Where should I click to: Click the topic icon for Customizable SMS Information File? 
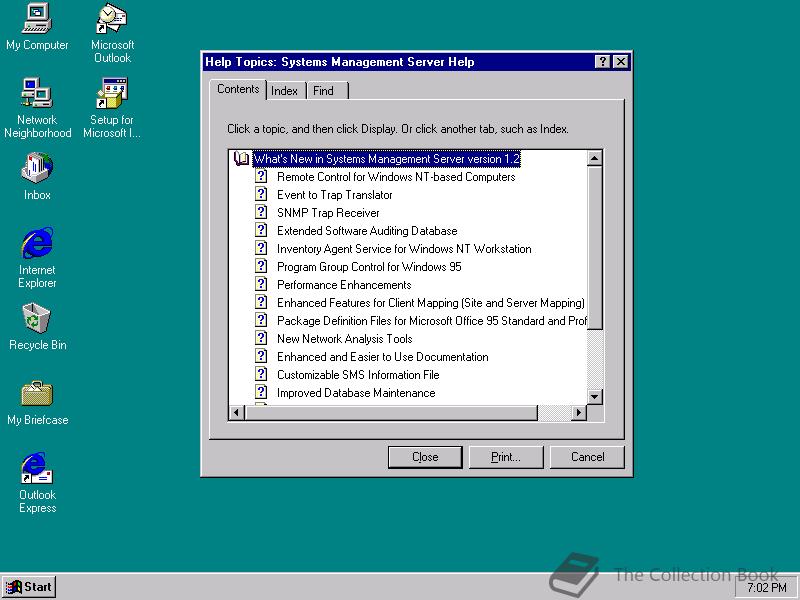[x=261, y=374]
